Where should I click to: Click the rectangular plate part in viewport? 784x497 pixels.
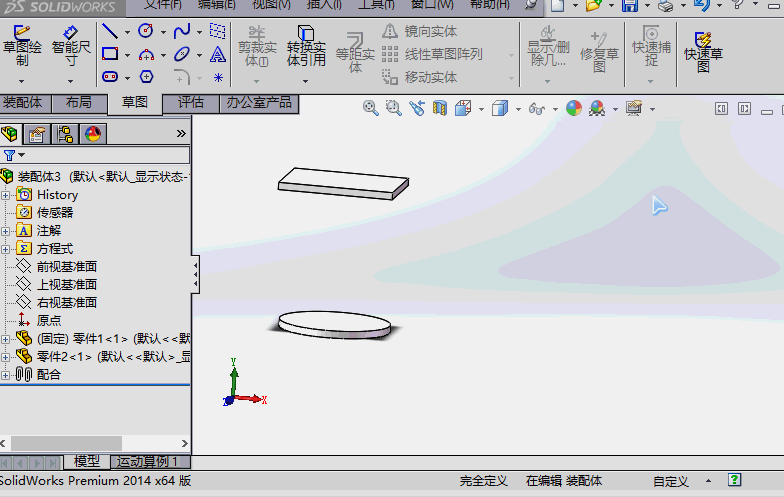343,184
